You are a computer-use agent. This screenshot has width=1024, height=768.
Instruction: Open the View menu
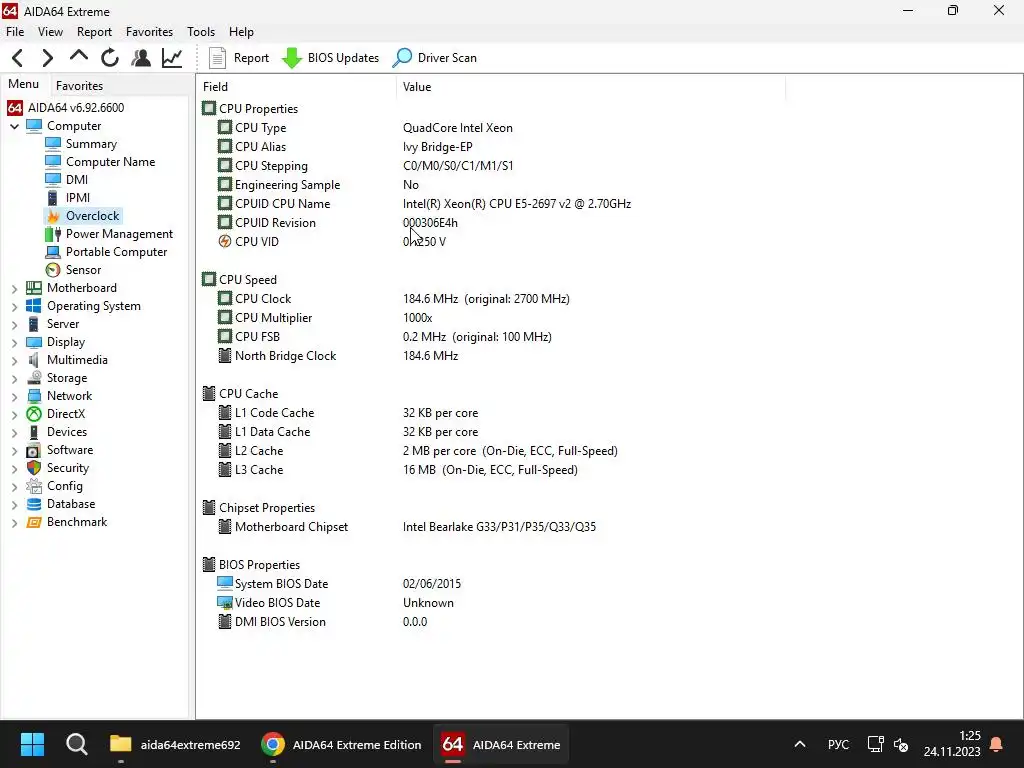(50, 32)
